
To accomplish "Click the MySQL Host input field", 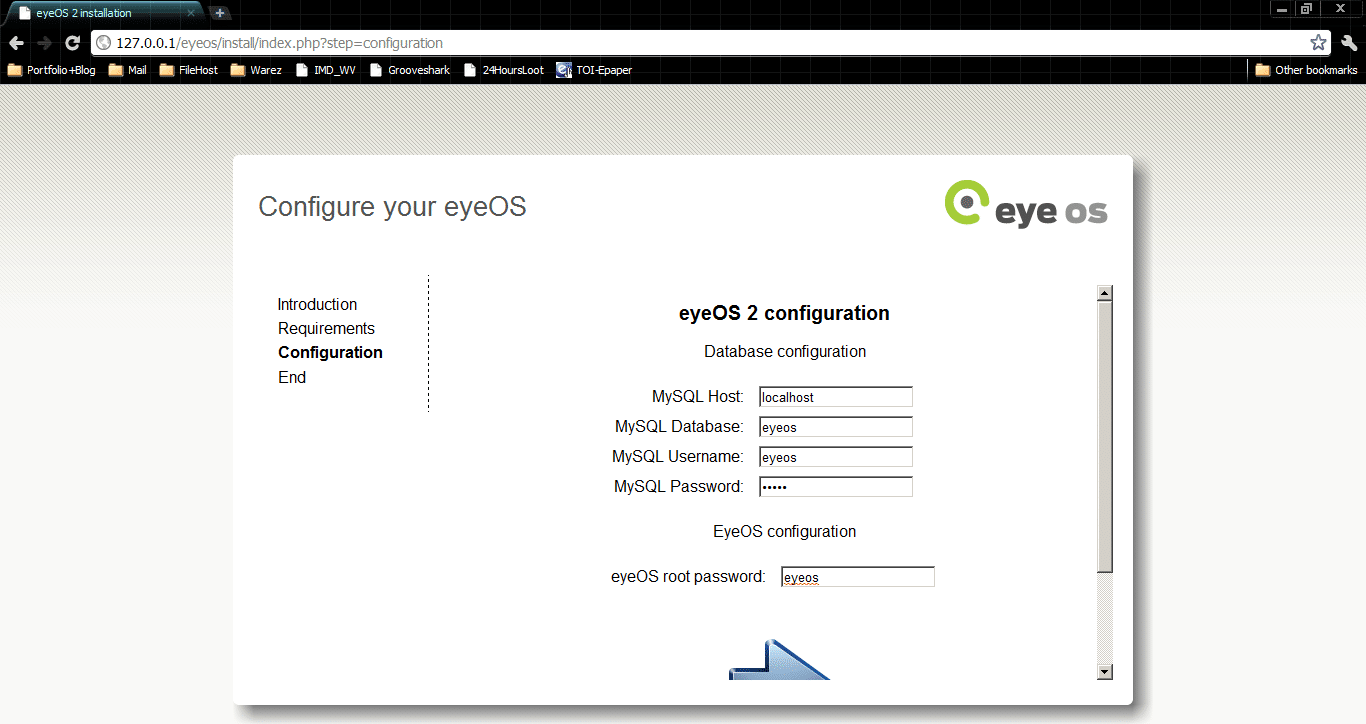I will (835, 397).
